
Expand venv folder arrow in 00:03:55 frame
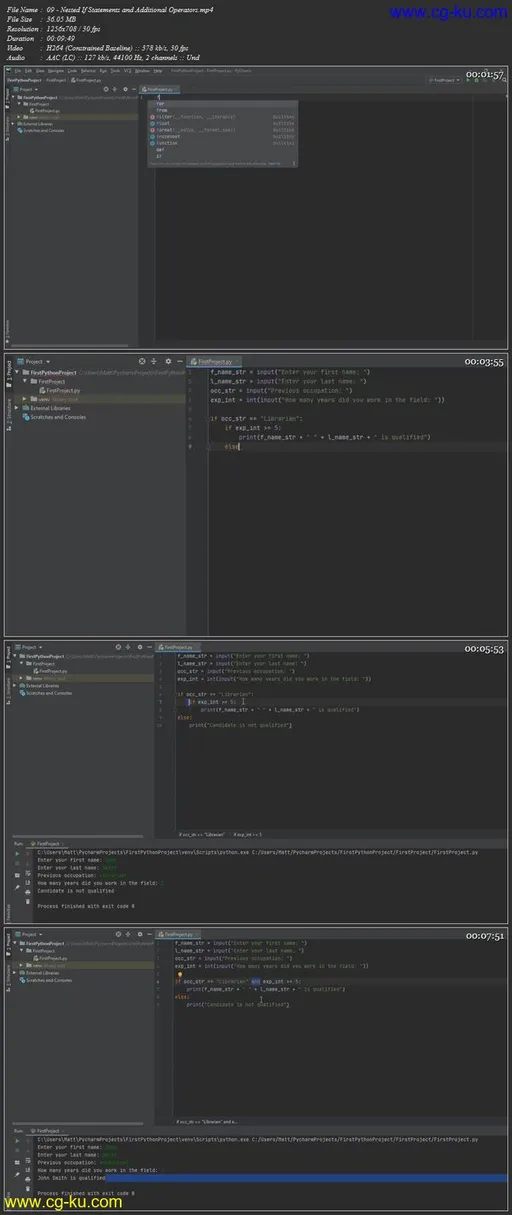[24, 399]
